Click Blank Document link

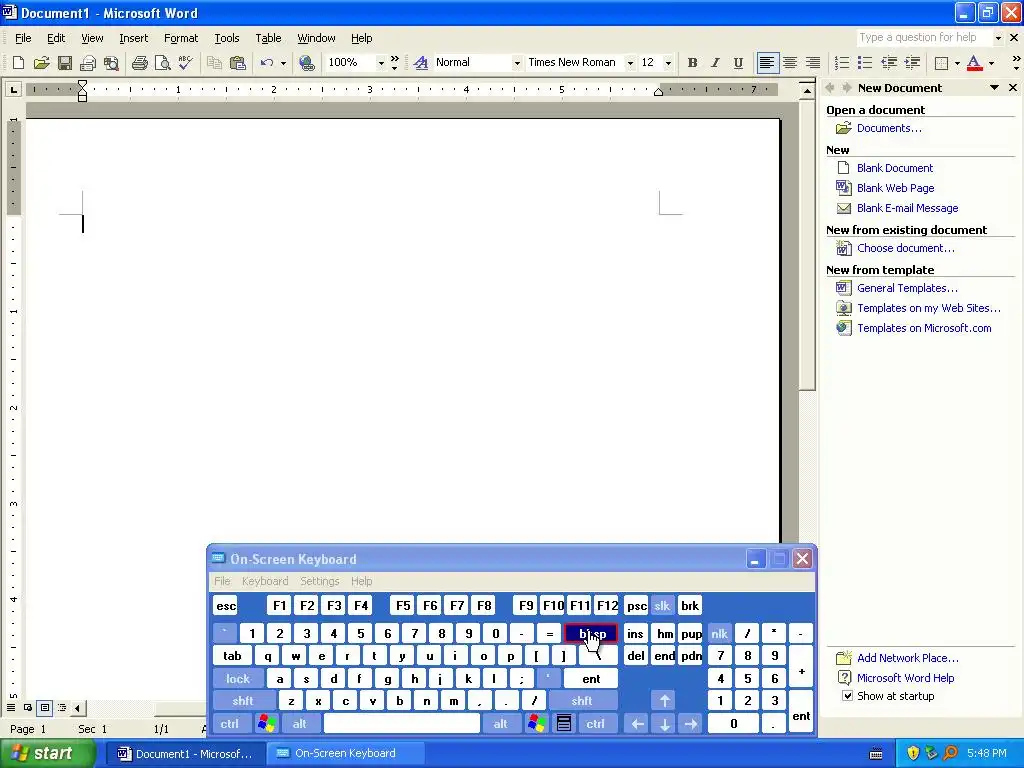[x=895, y=168]
